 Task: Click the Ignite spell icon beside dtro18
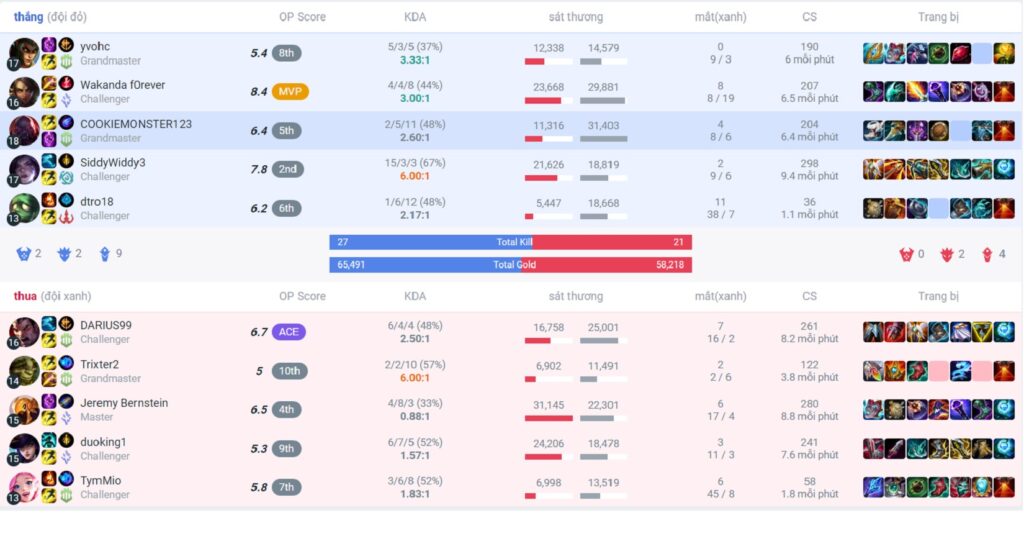49,200
